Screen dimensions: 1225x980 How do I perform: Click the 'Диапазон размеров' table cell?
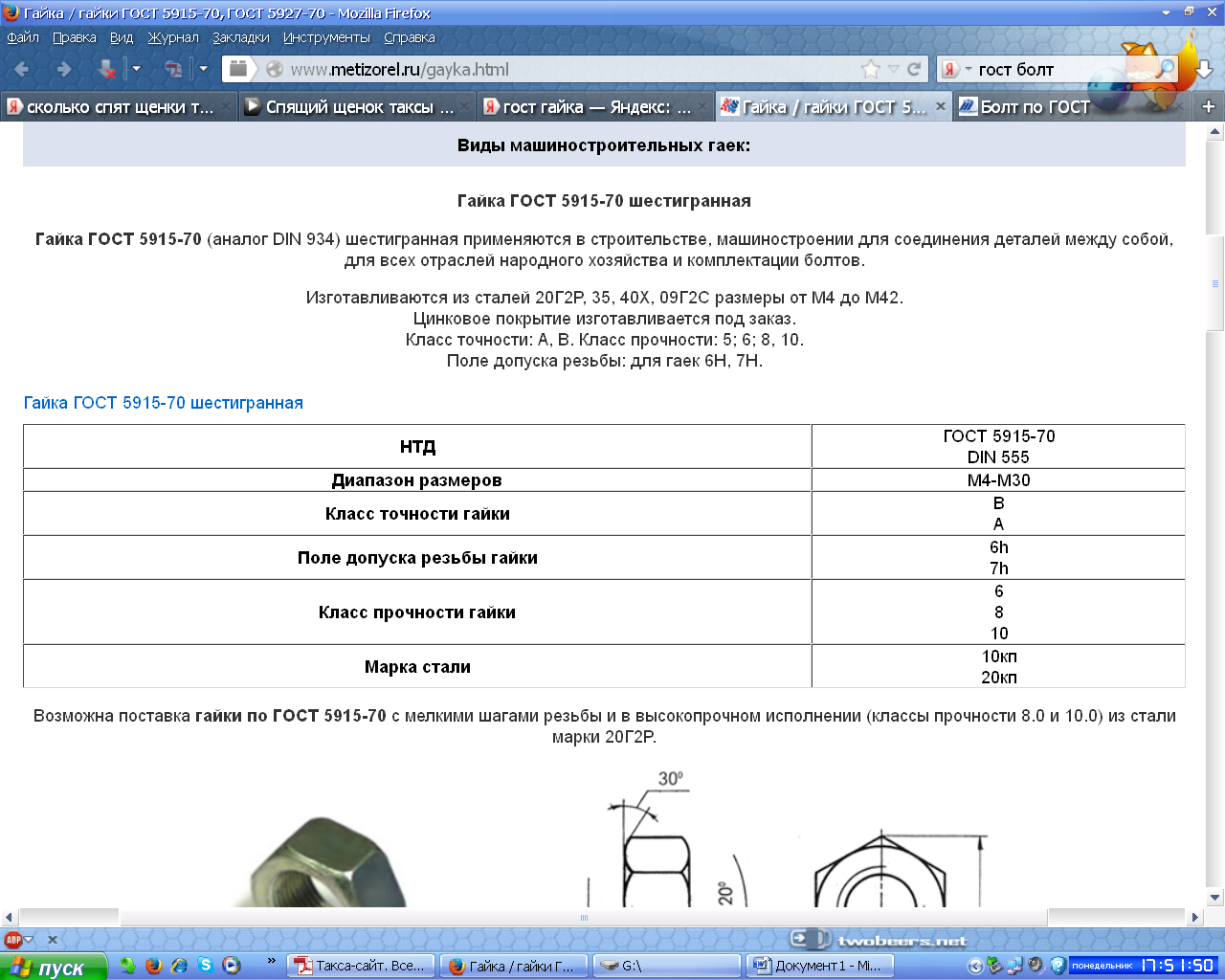click(x=417, y=480)
